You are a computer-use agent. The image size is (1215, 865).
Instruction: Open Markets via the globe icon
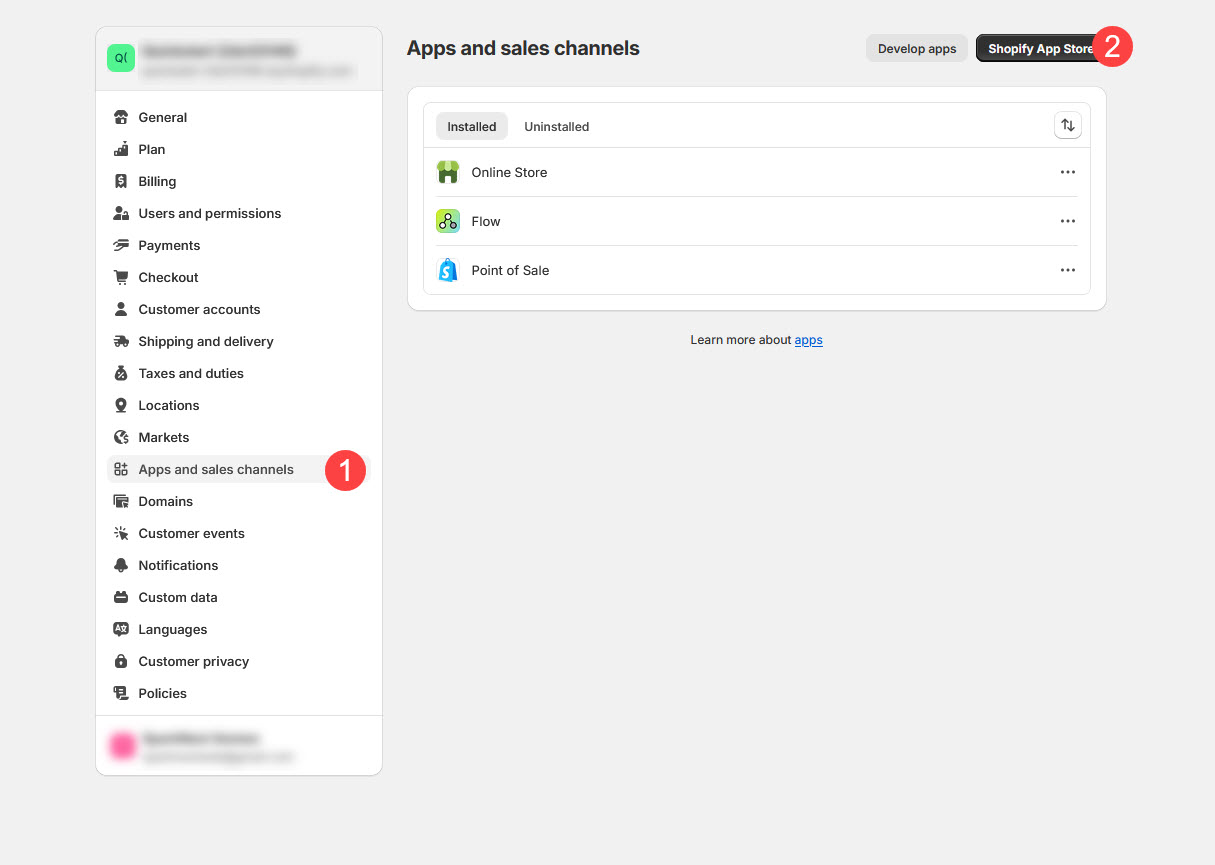click(x=121, y=437)
